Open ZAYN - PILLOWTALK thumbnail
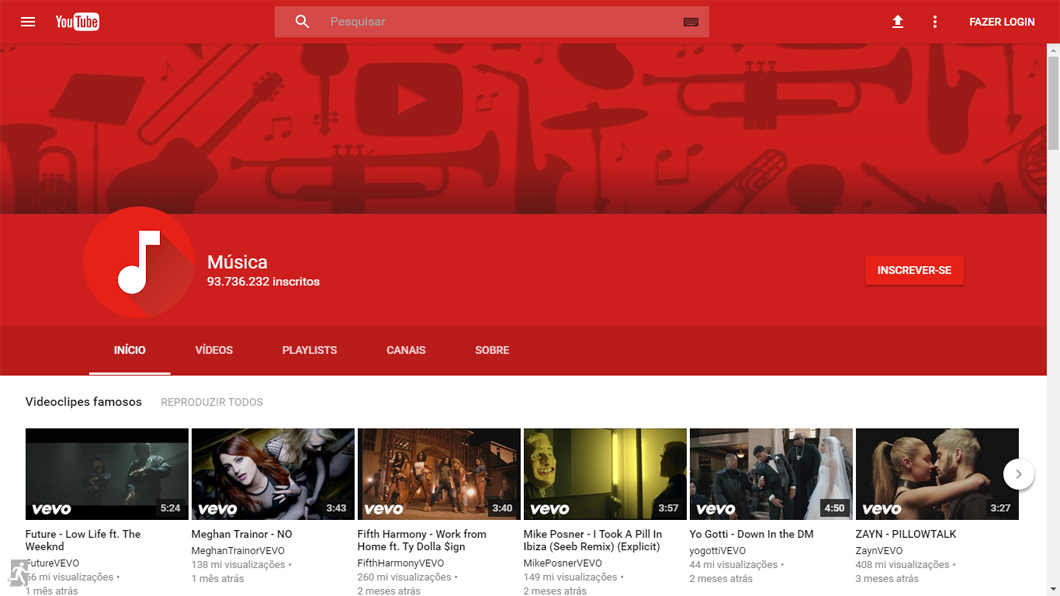Screen dimensions: 1060x596 point(937,474)
